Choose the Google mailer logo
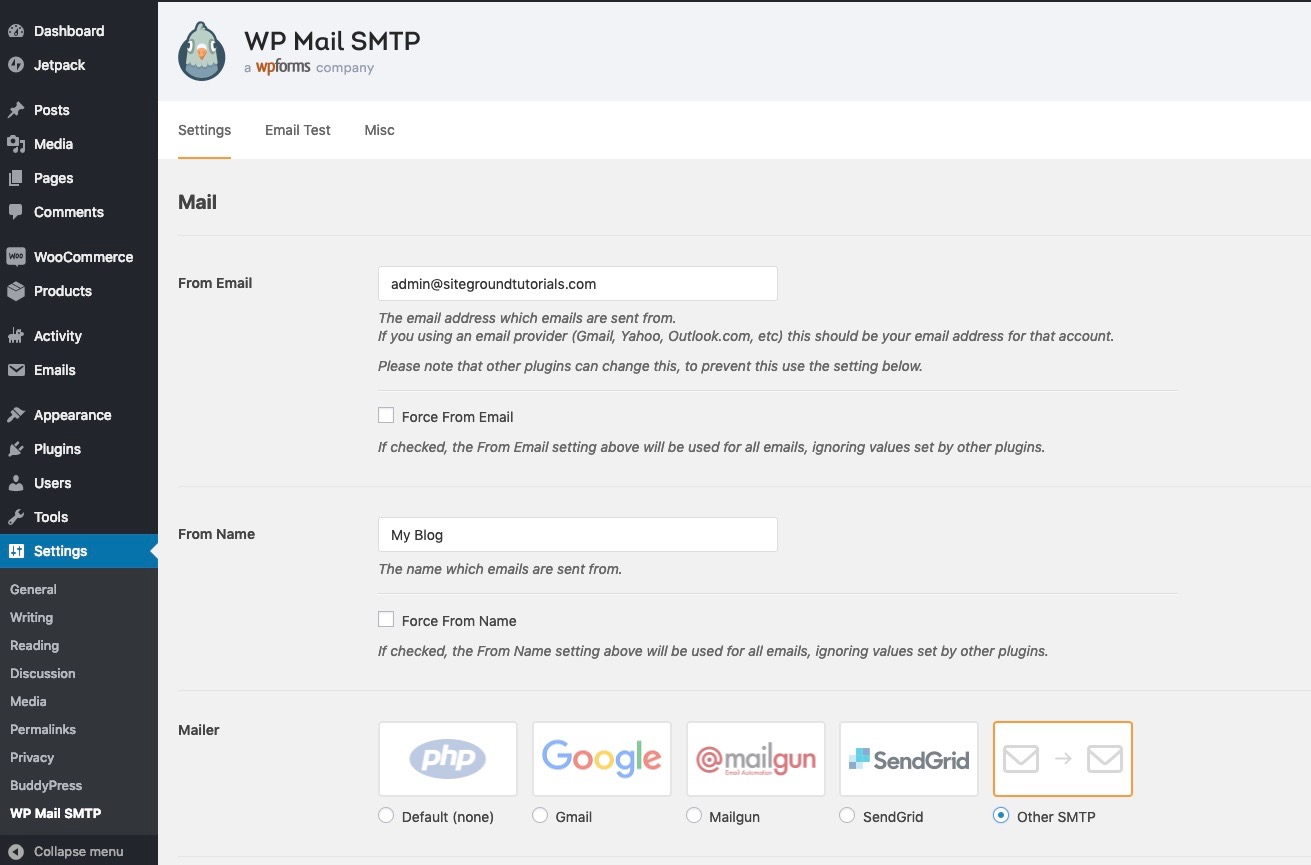Image resolution: width=1311 pixels, height=865 pixels. tap(601, 758)
